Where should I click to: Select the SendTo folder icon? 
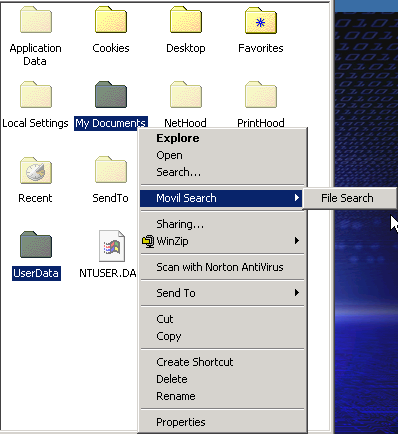(x=111, y=169)
